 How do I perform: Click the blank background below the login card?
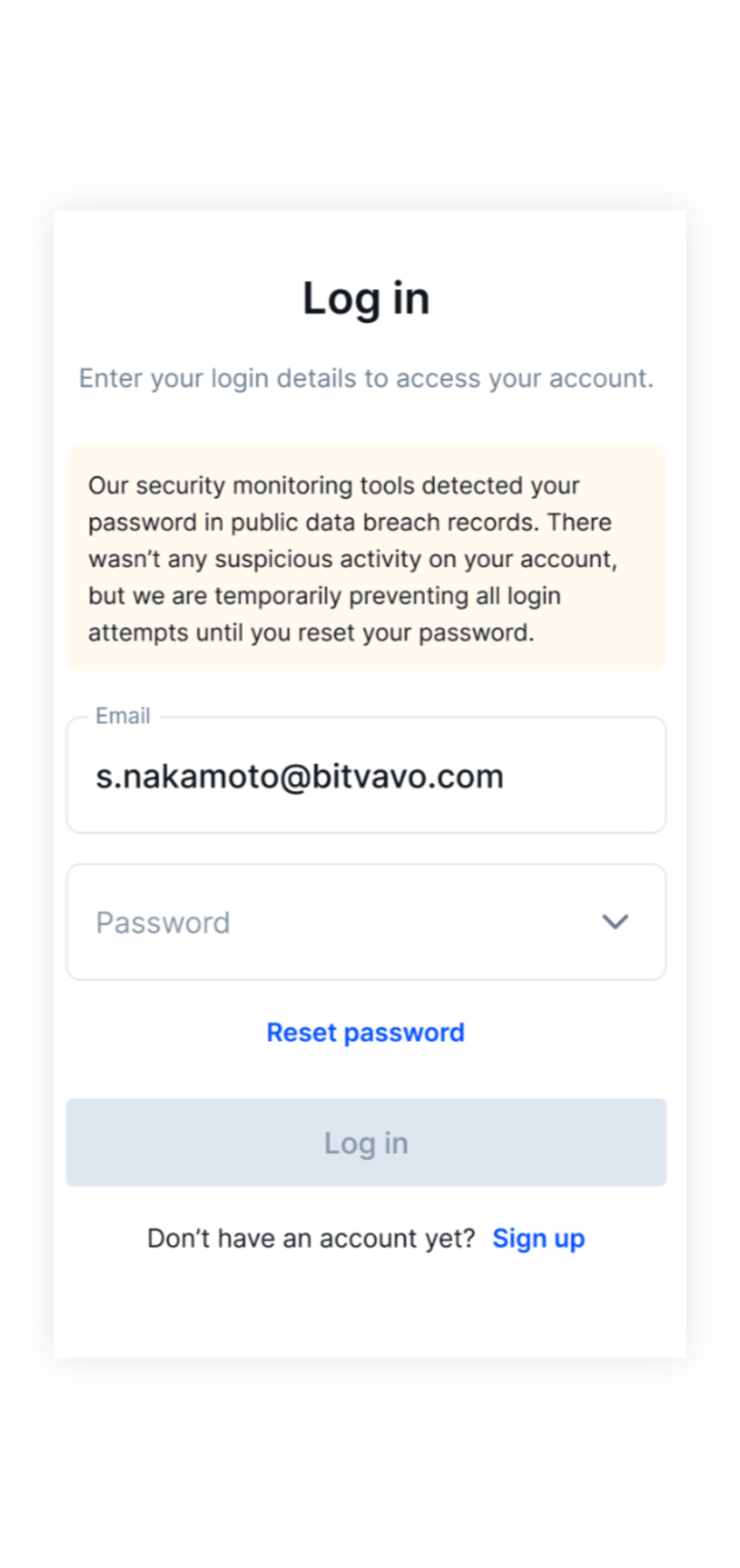tap(370, 1465)
